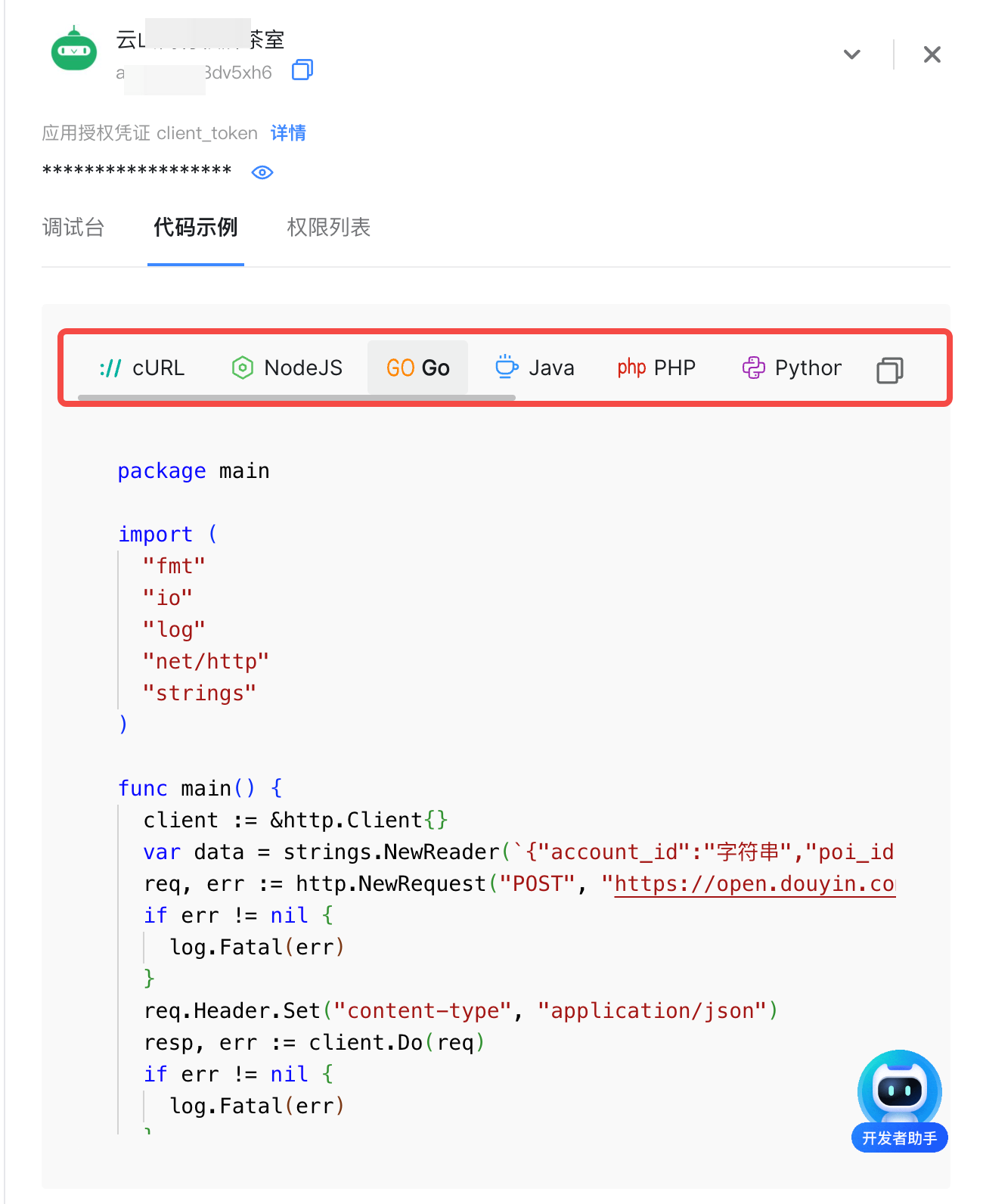983x1204 pixels.
Task: Open the 详情 link for client_token
Action: click(288, 133)
